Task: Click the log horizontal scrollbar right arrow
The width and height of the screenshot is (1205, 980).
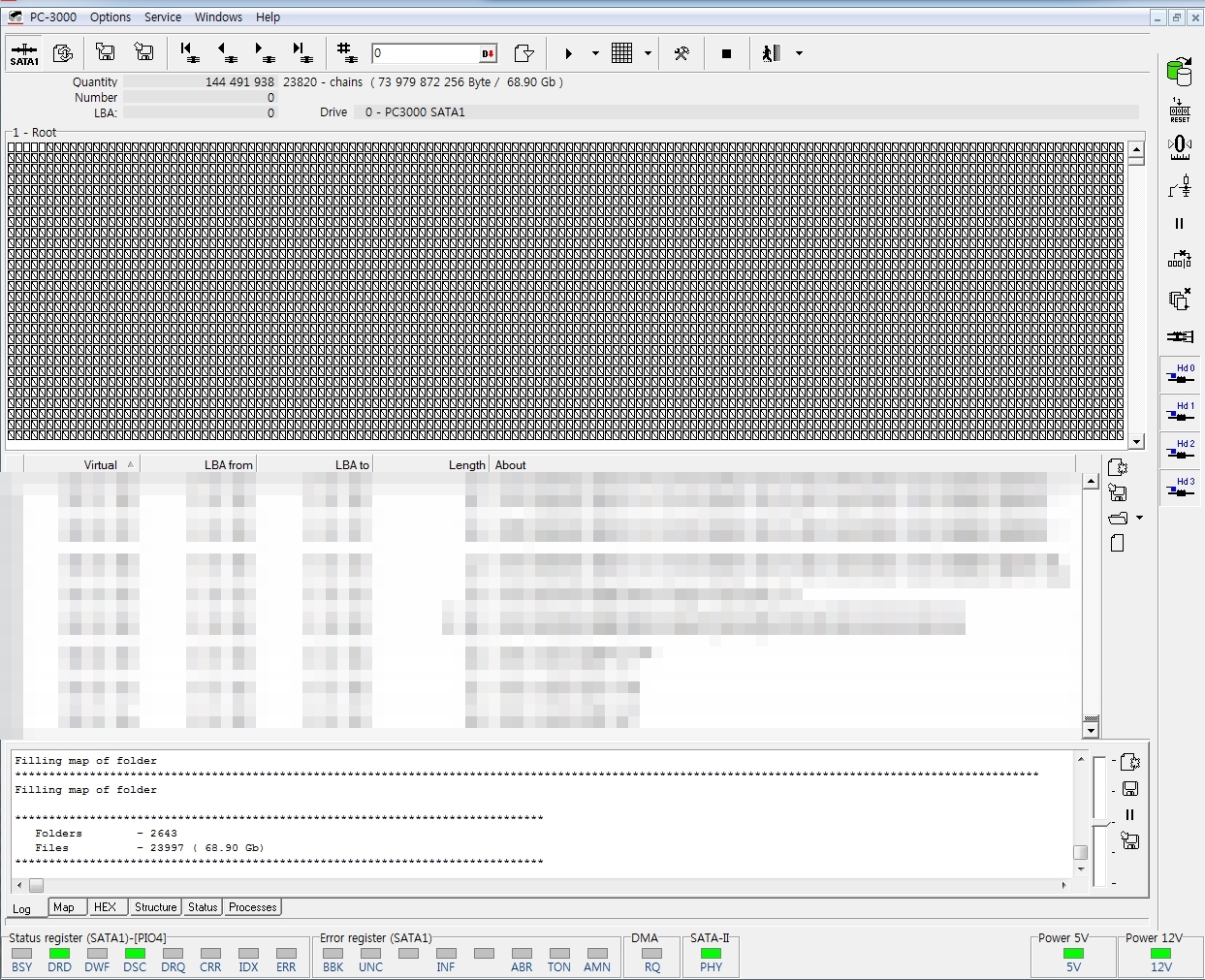Action: (1063, 885)
